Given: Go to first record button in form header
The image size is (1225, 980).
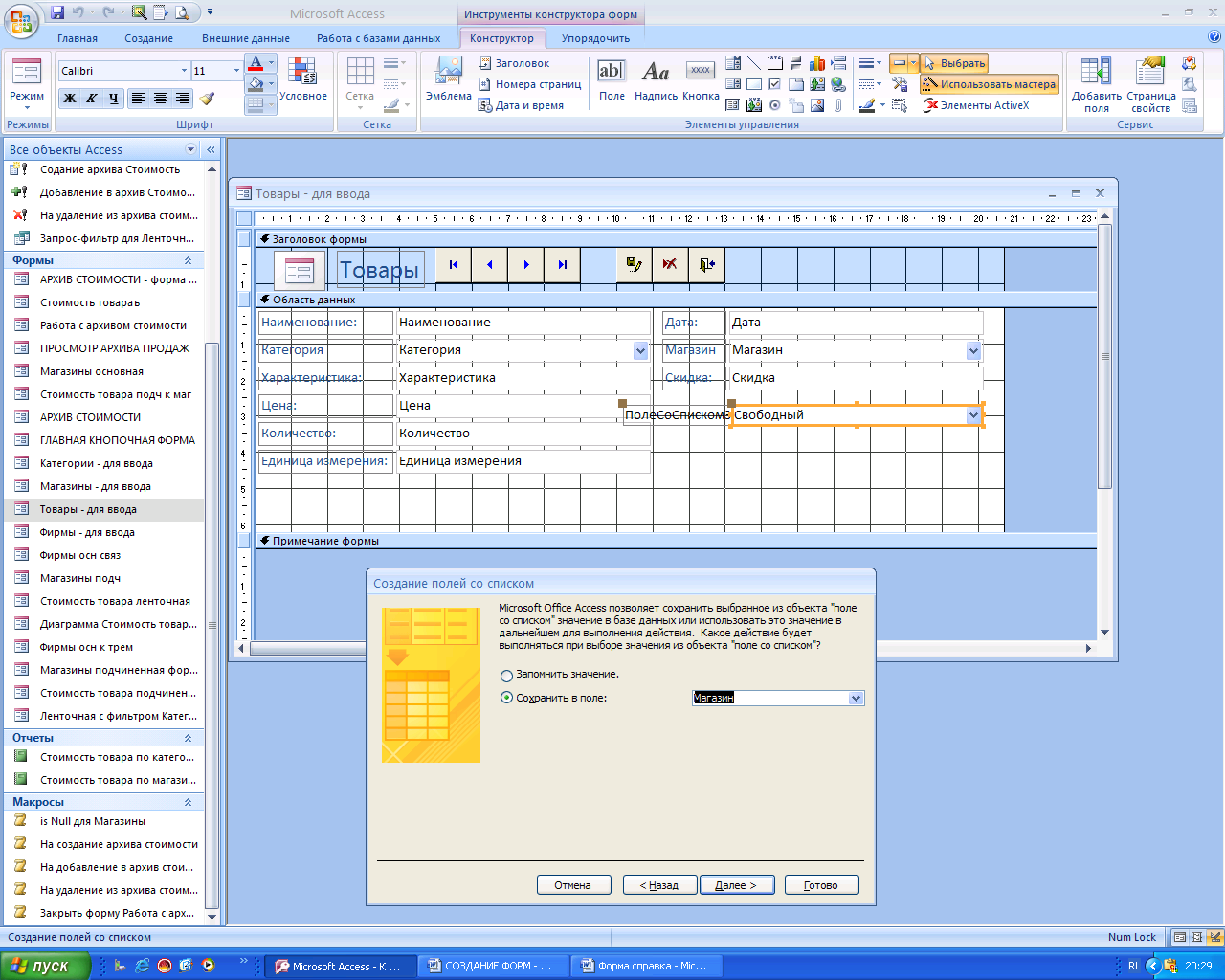Looking at the screenshot, I should coord(454,265).
